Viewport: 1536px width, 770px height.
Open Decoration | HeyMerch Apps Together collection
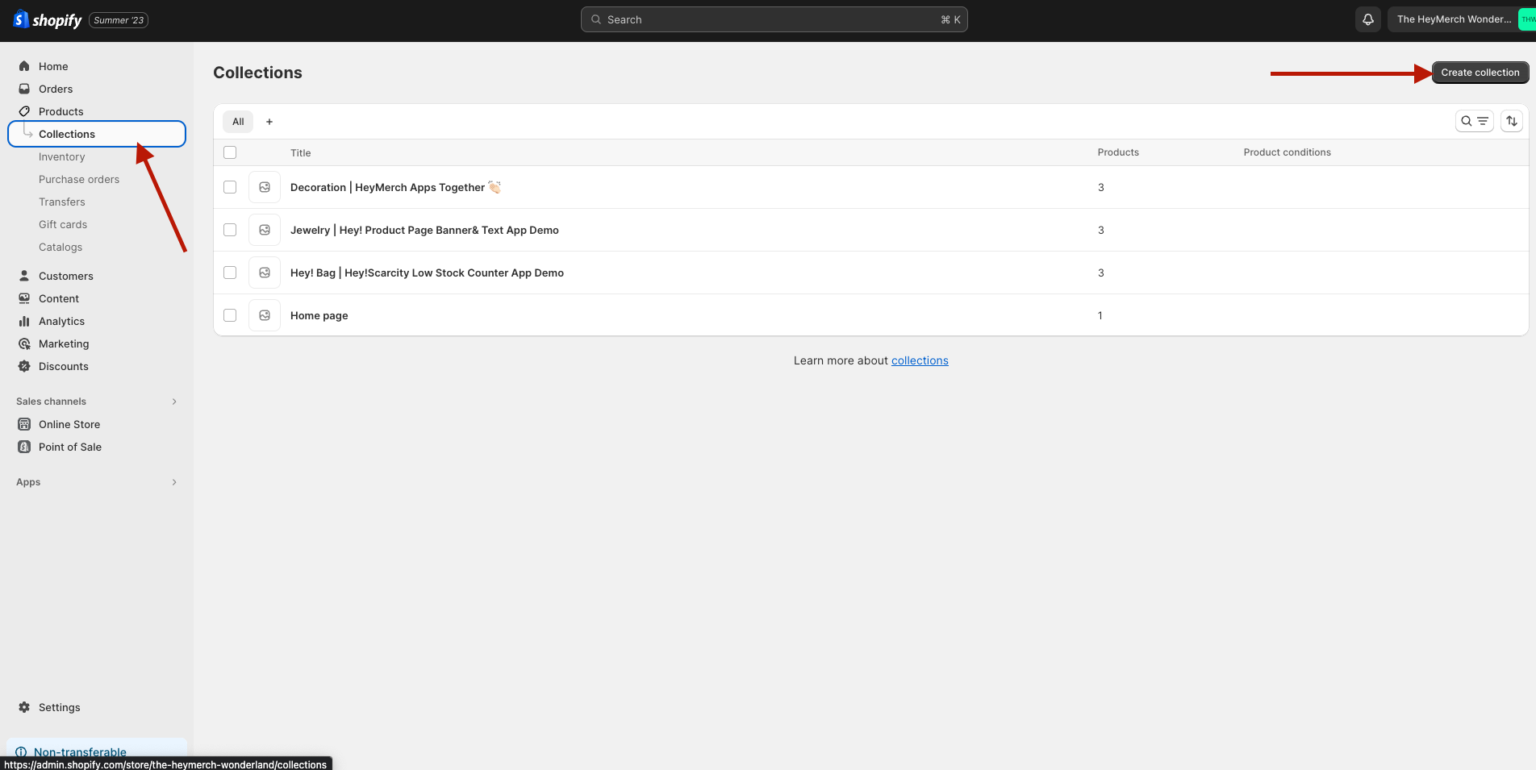(x=395, y=187)
